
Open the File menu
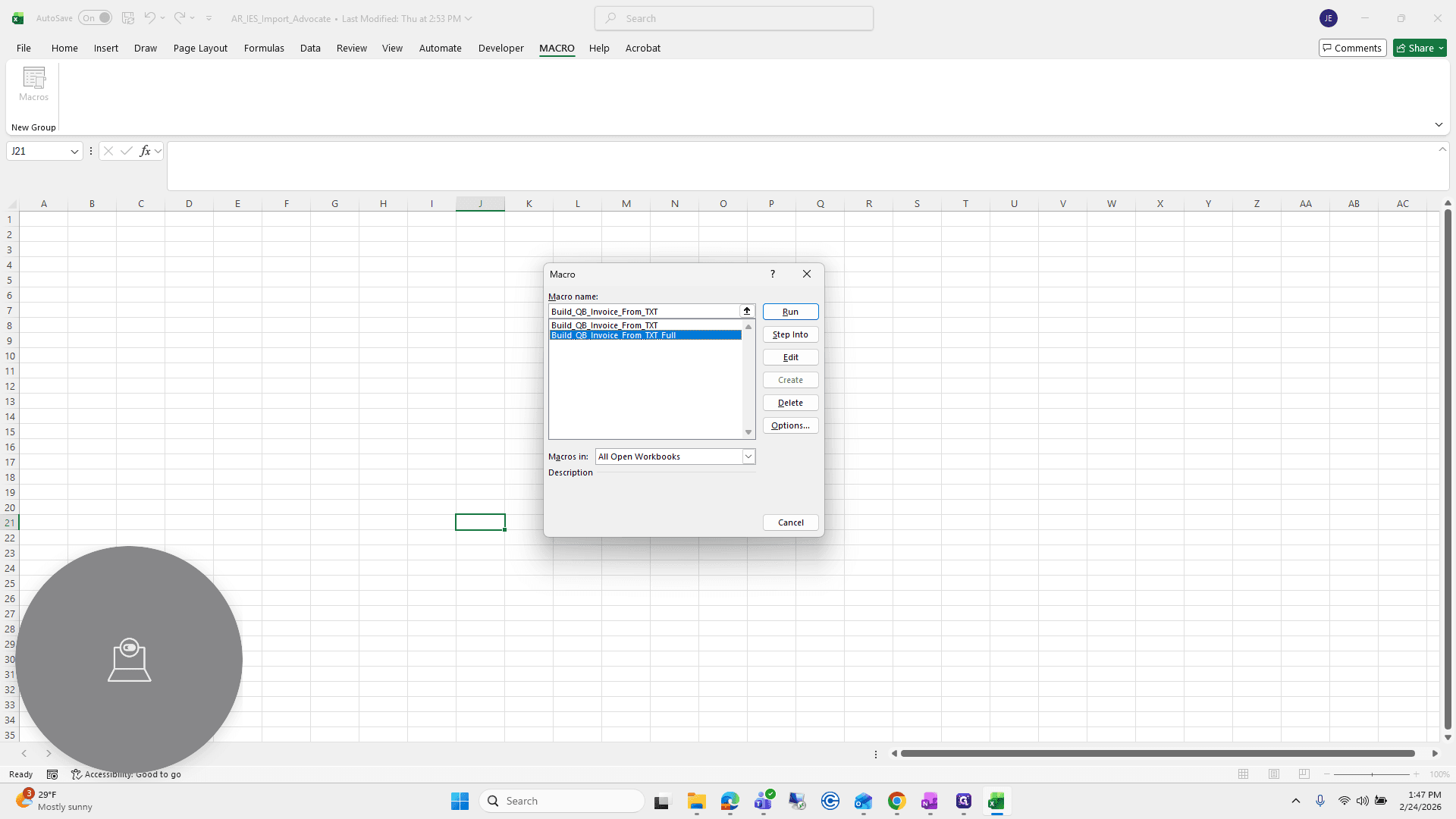pyautogui.click(x=24, y=48)
